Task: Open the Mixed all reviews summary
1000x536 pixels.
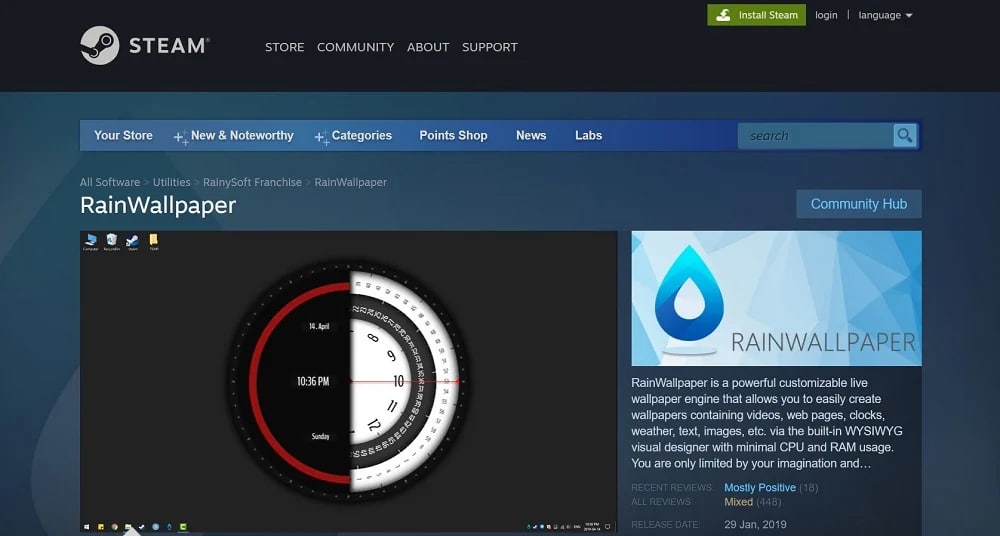Action: [739, 502]
